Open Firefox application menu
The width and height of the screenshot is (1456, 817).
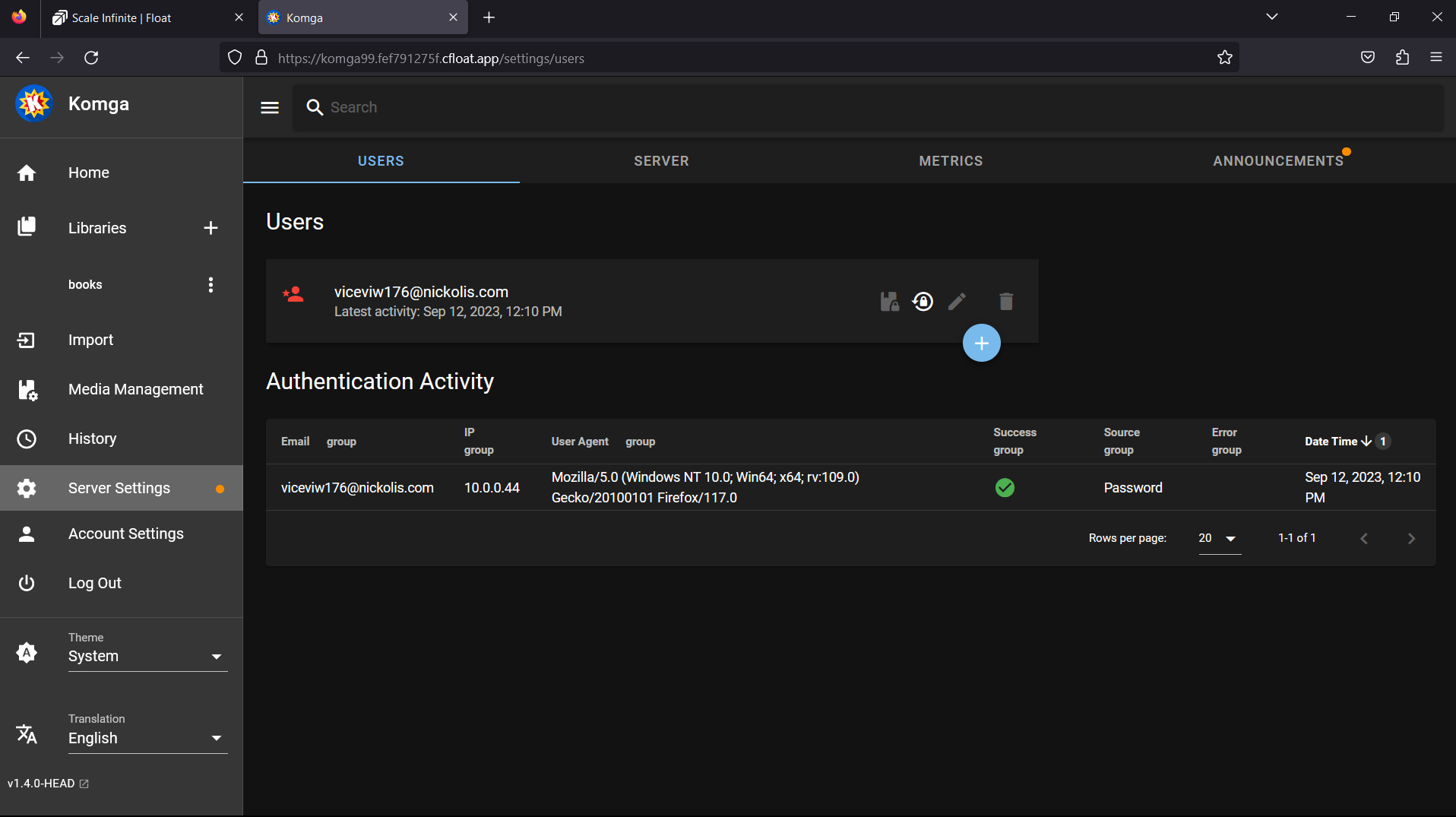1435,58
